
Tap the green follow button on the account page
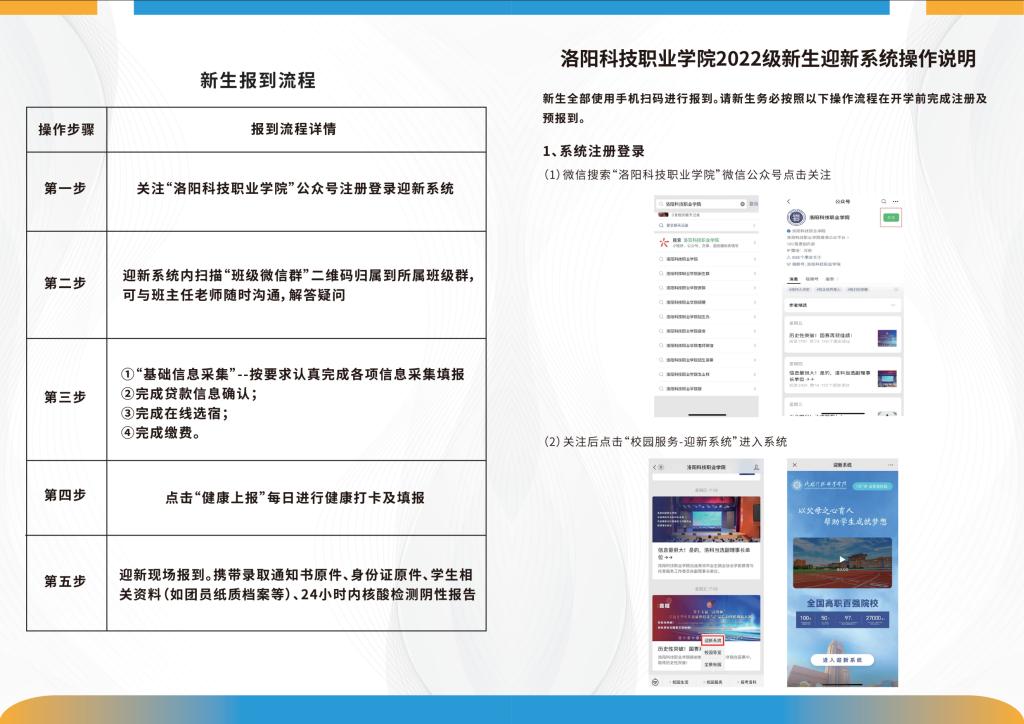[x=890, y=216]
